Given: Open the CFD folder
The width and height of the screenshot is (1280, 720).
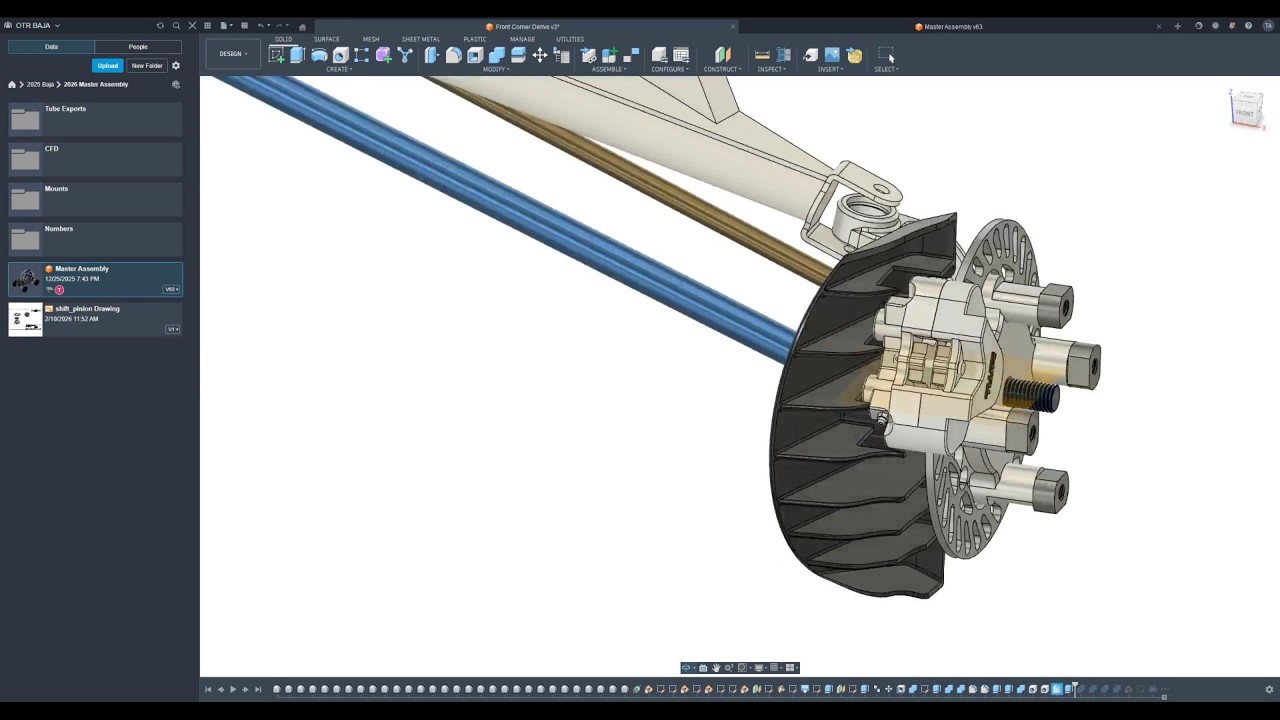Looking at the screenshot, I should tap(95, 159).
